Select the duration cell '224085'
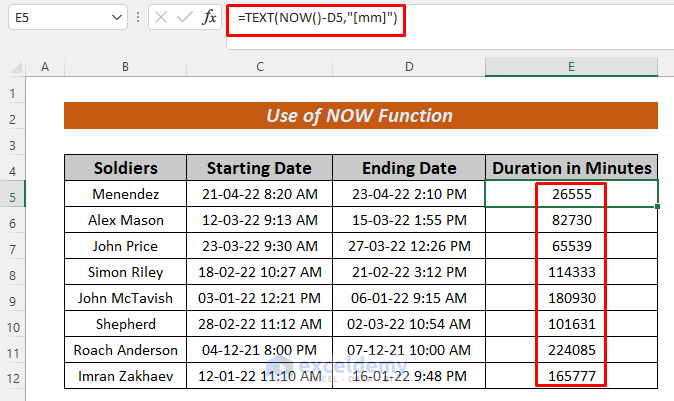This screenshot has height=401, width=674. click(572, 350)
